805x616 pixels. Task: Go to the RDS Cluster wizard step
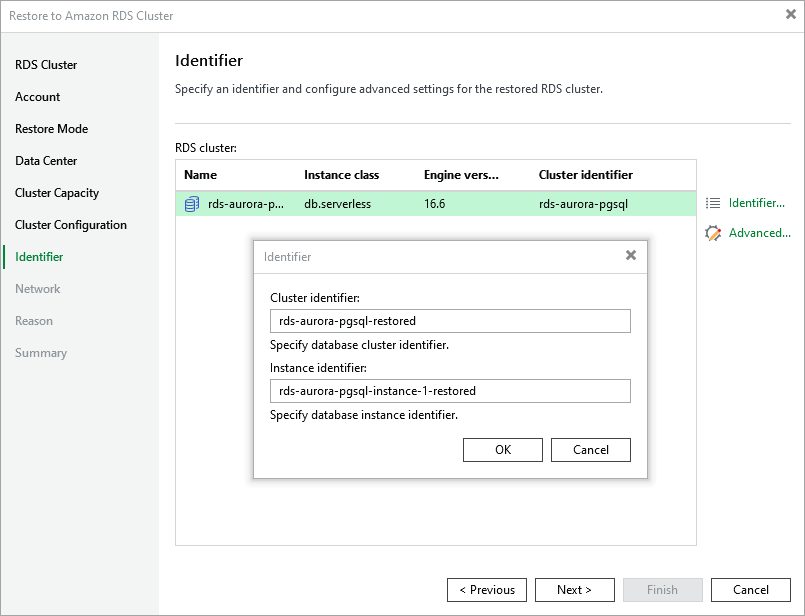pyautogui.click(x=46, y=65)
